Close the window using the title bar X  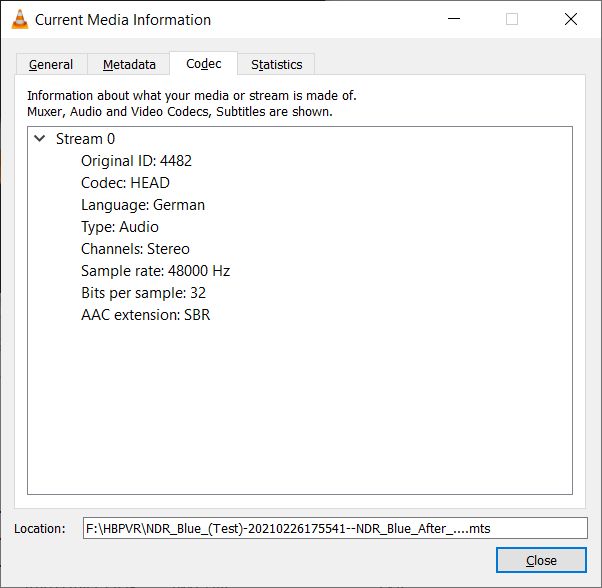570,19
